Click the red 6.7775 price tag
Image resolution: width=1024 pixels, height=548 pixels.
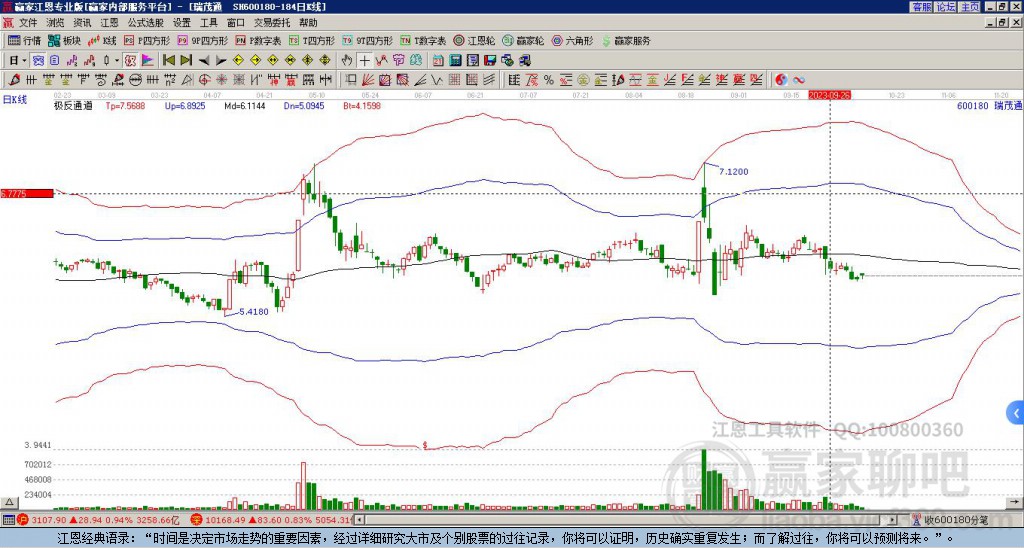coord(27,193)
